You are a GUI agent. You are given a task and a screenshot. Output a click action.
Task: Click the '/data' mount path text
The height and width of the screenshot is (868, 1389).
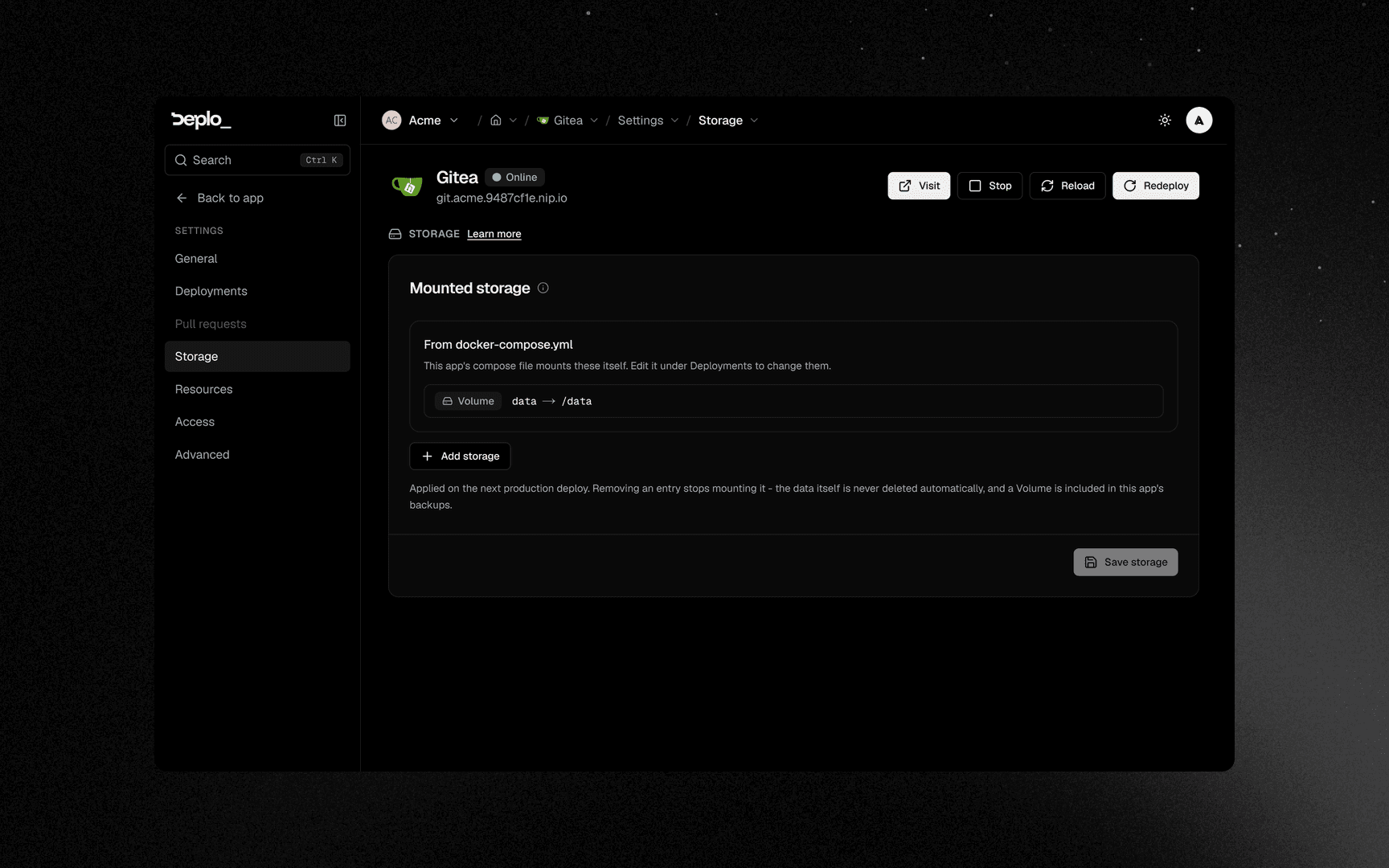(576, 401)
